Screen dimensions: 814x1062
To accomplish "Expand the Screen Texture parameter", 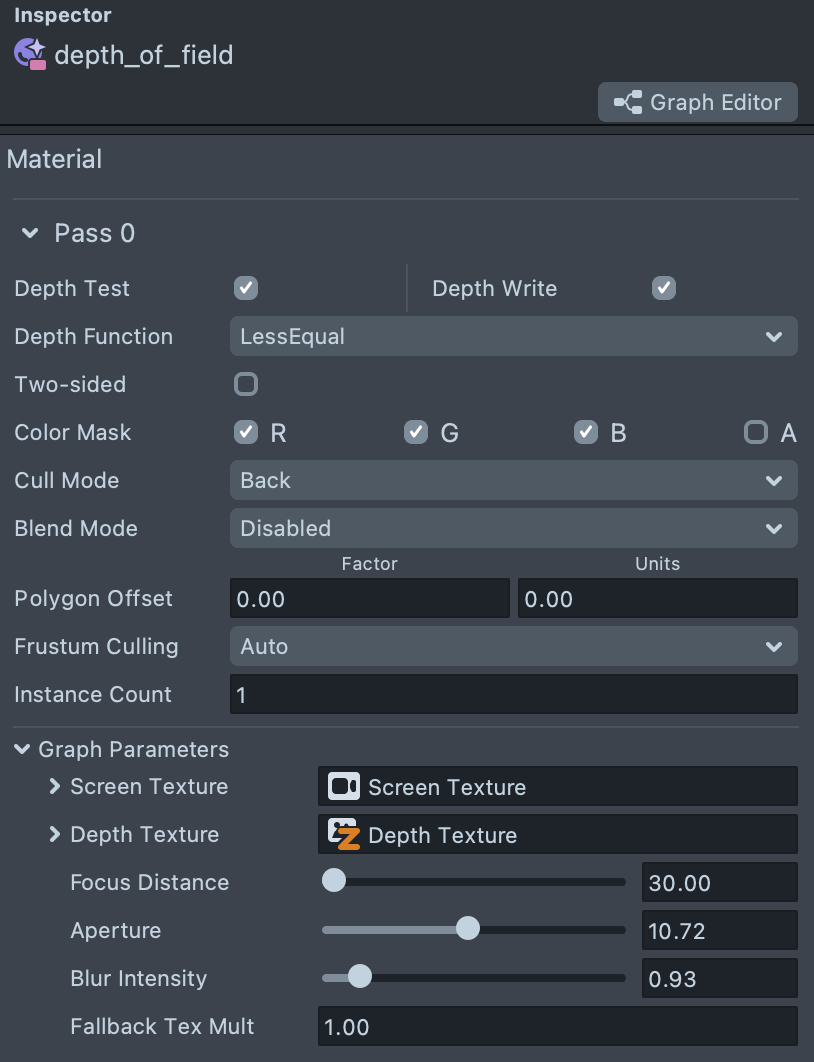I will pos(54,787).
